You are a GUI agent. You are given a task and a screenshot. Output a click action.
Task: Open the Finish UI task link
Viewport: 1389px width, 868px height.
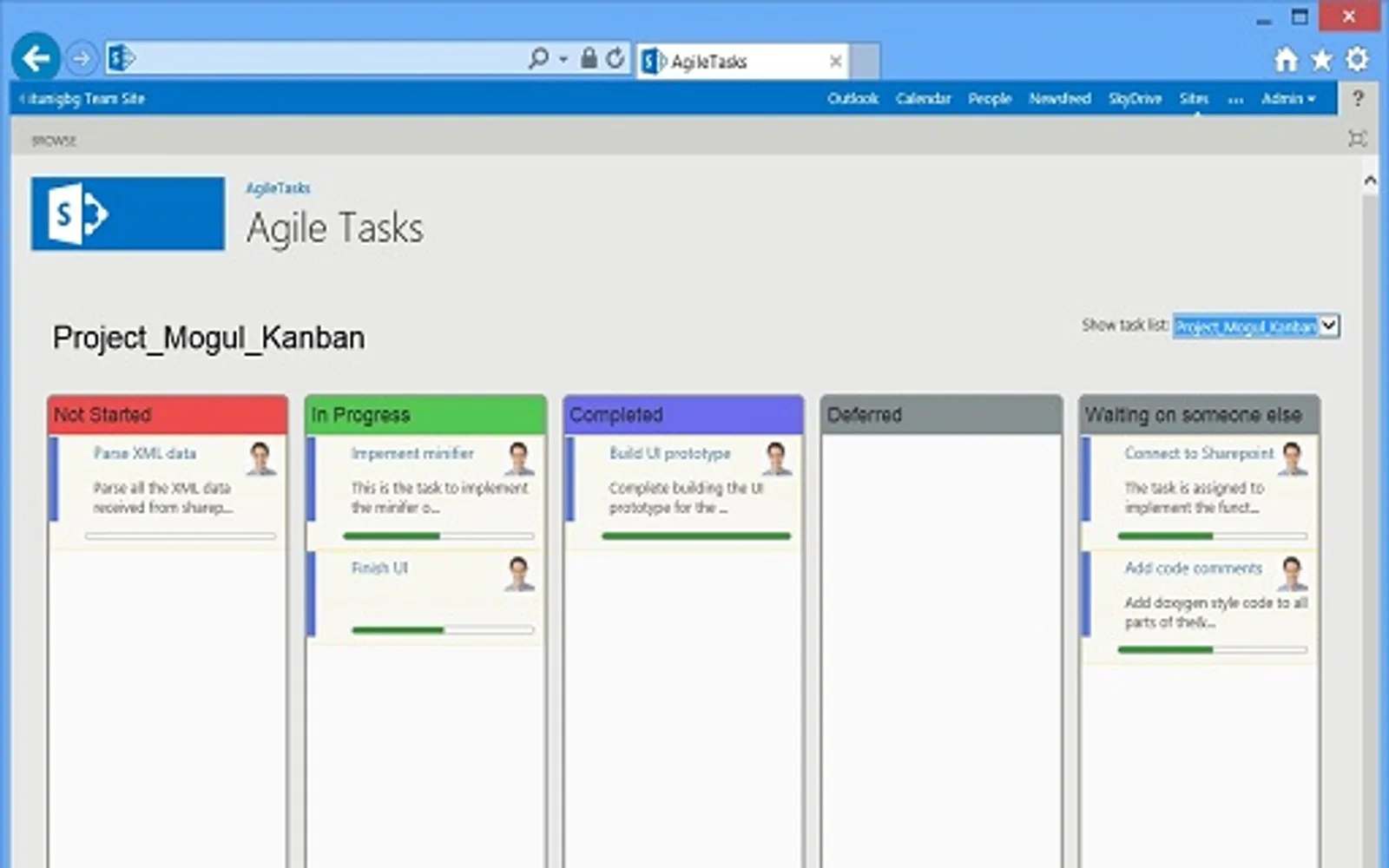[379, 568]
